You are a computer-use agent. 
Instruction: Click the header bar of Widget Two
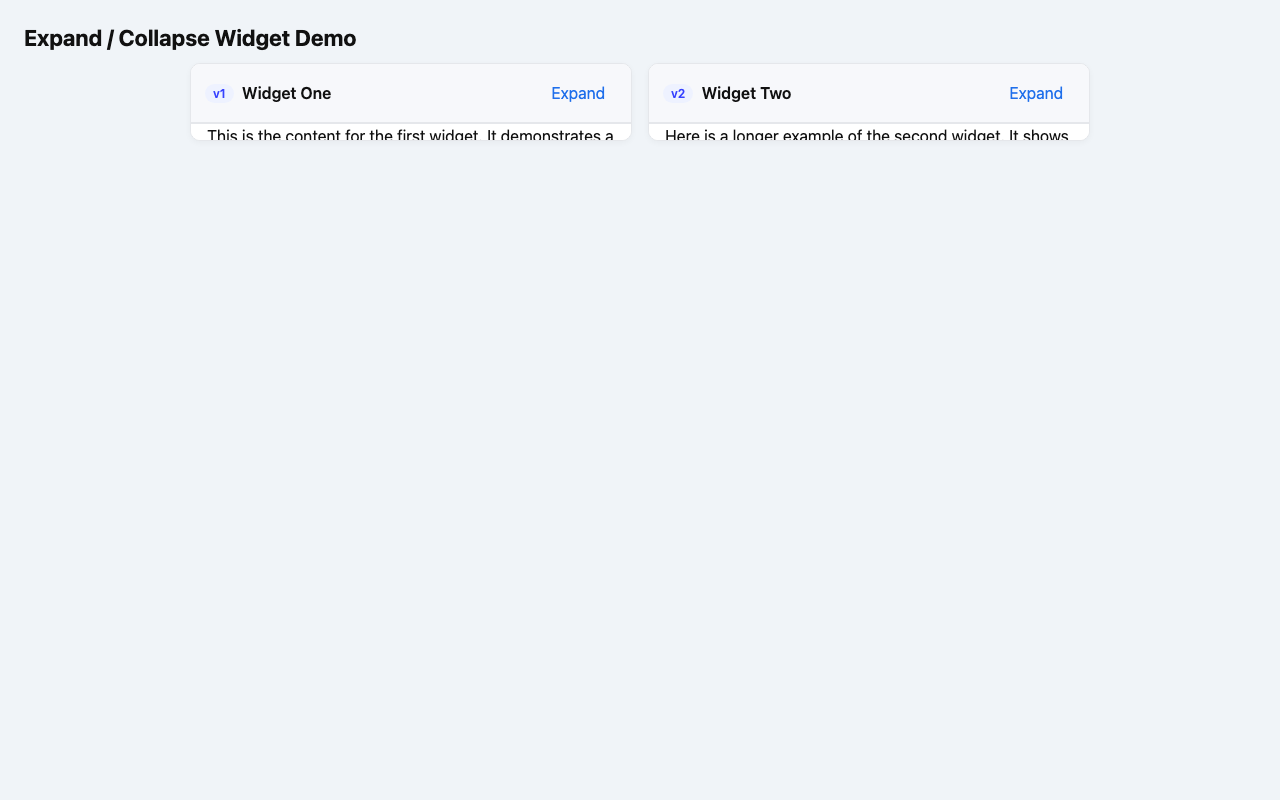(868, 93)
